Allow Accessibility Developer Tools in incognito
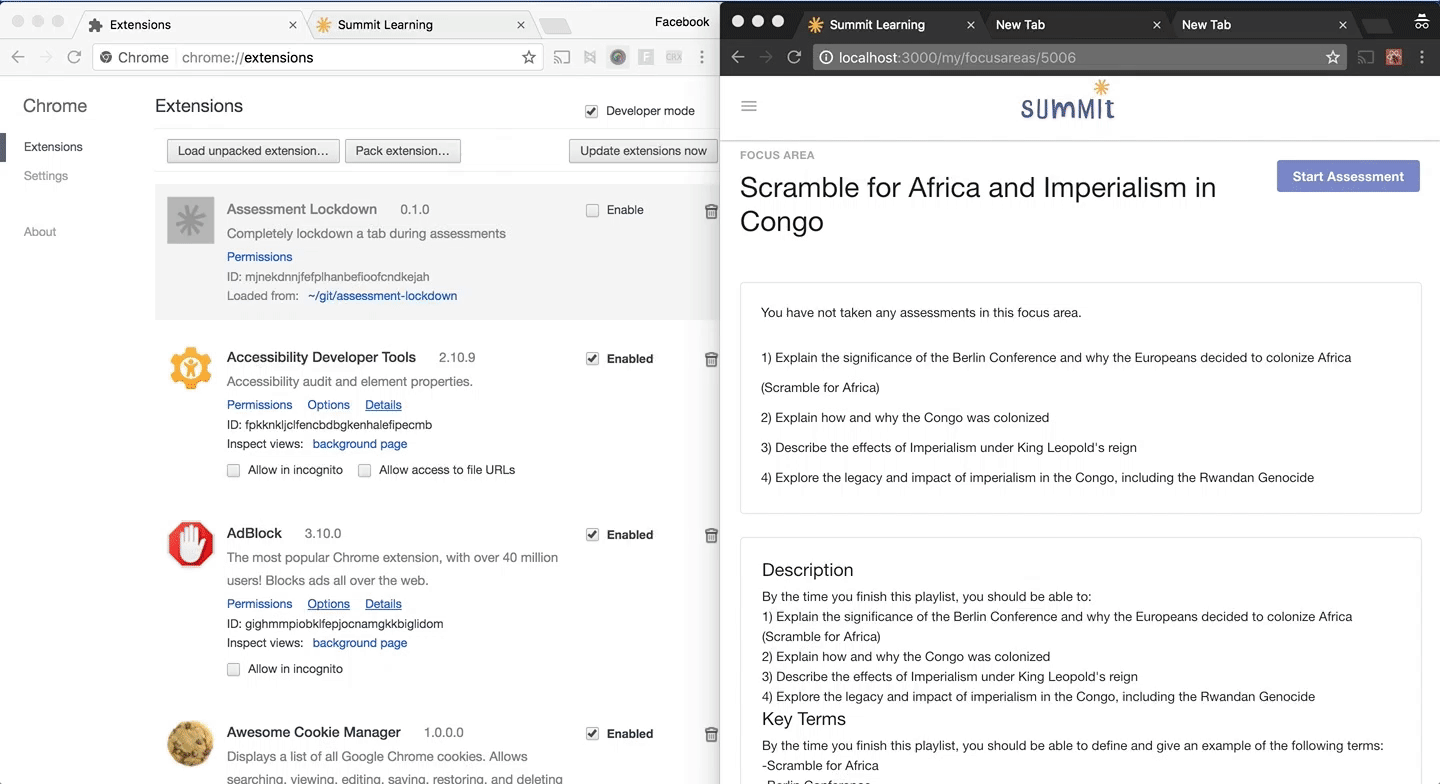Image resolution: width=1440 pixels, height=784 pixels. point(233,470)
